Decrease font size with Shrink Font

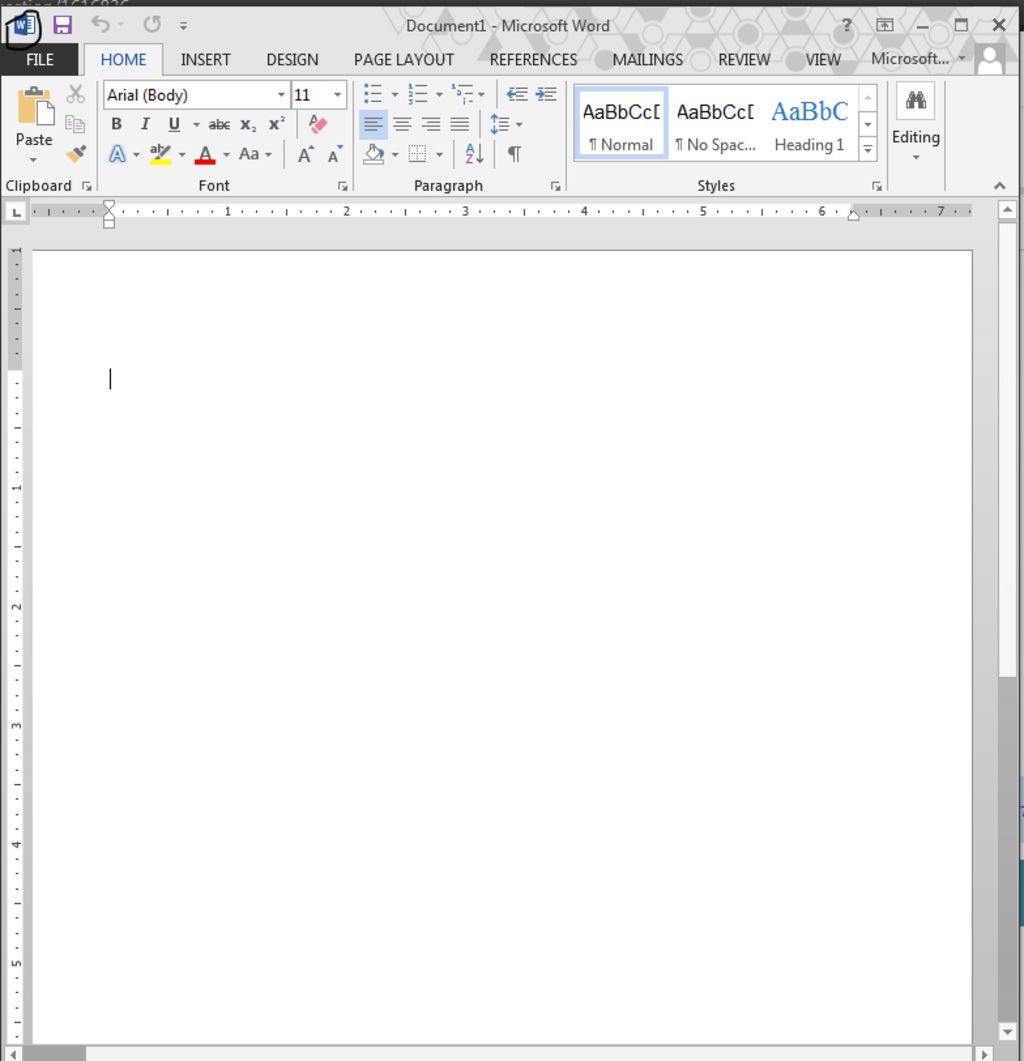pos(335,154)
